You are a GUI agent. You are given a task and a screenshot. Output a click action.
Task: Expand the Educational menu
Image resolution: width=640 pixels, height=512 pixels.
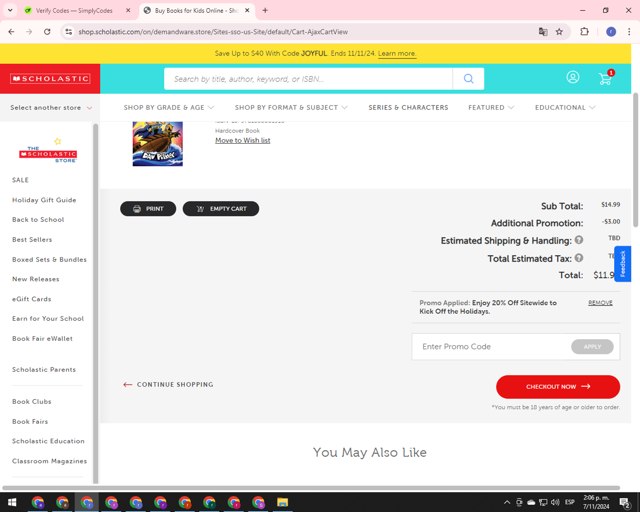(565, 107)
